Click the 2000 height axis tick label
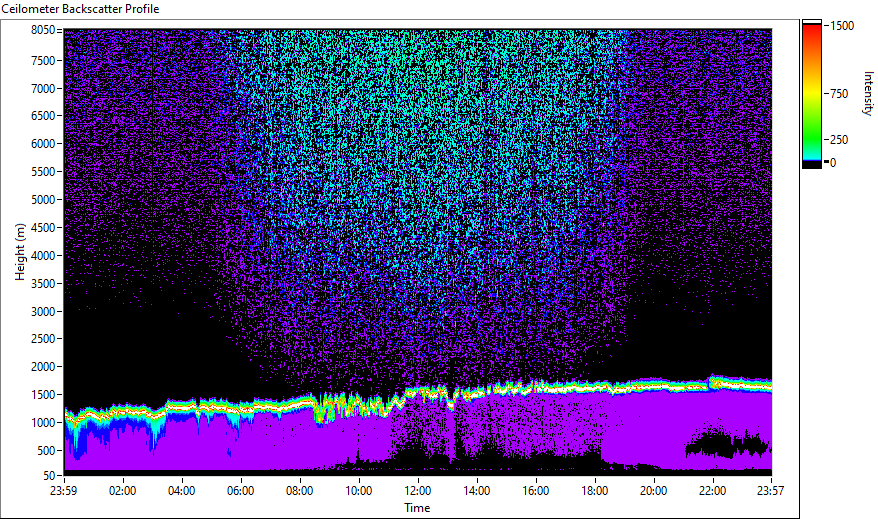 click(43, 367)
